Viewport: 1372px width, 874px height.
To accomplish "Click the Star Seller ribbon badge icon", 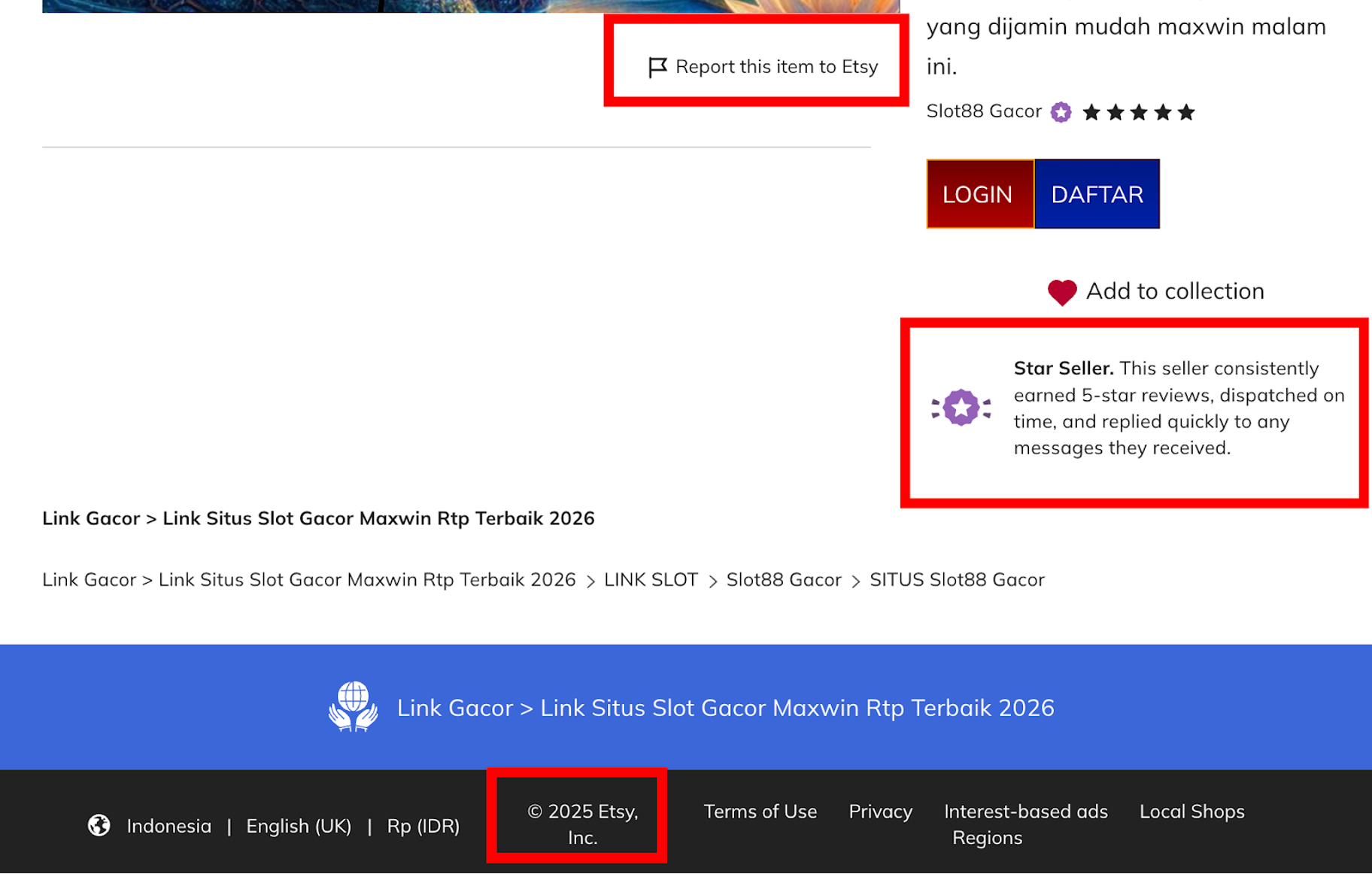I will (x=961, y=407).
